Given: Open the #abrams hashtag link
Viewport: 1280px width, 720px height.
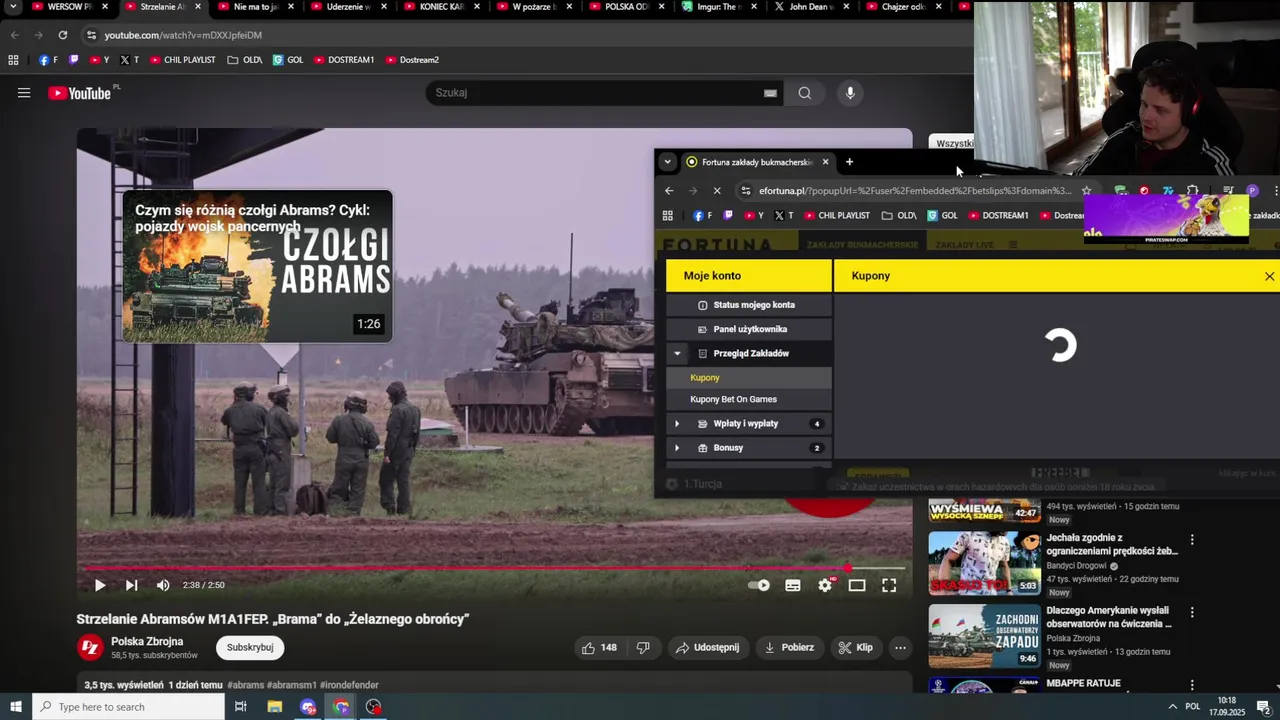Looking at the screenshot, I should (x=246, y=685).
